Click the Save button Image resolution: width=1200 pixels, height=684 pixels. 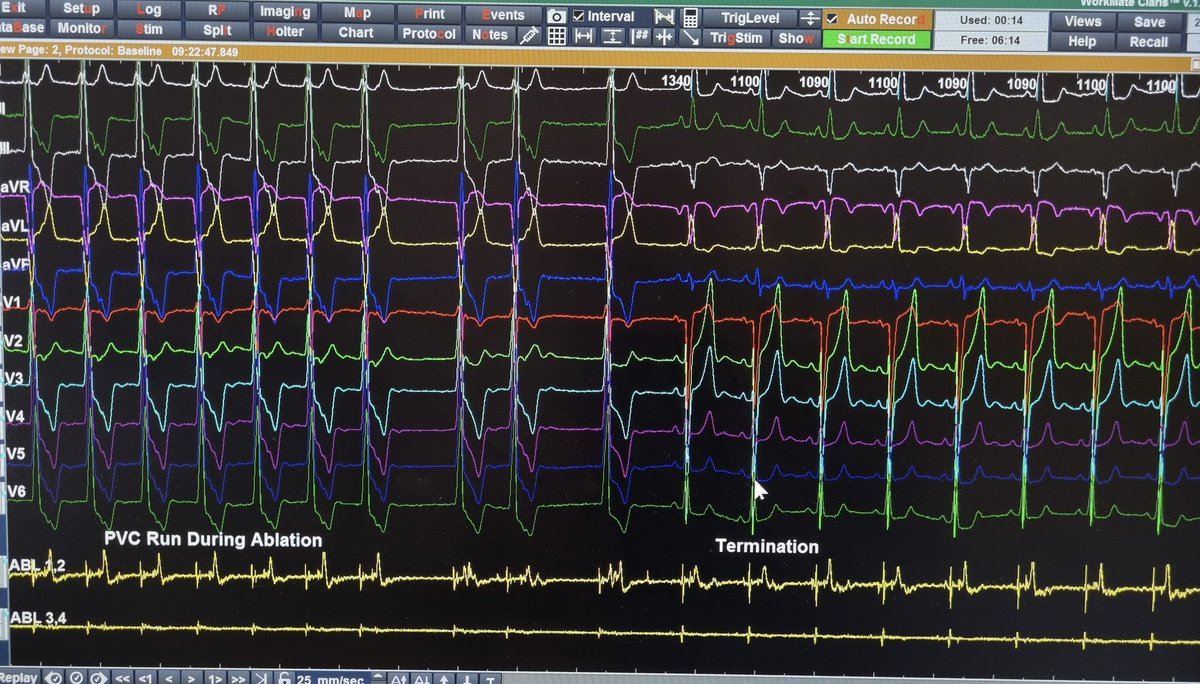[1149, 21]
